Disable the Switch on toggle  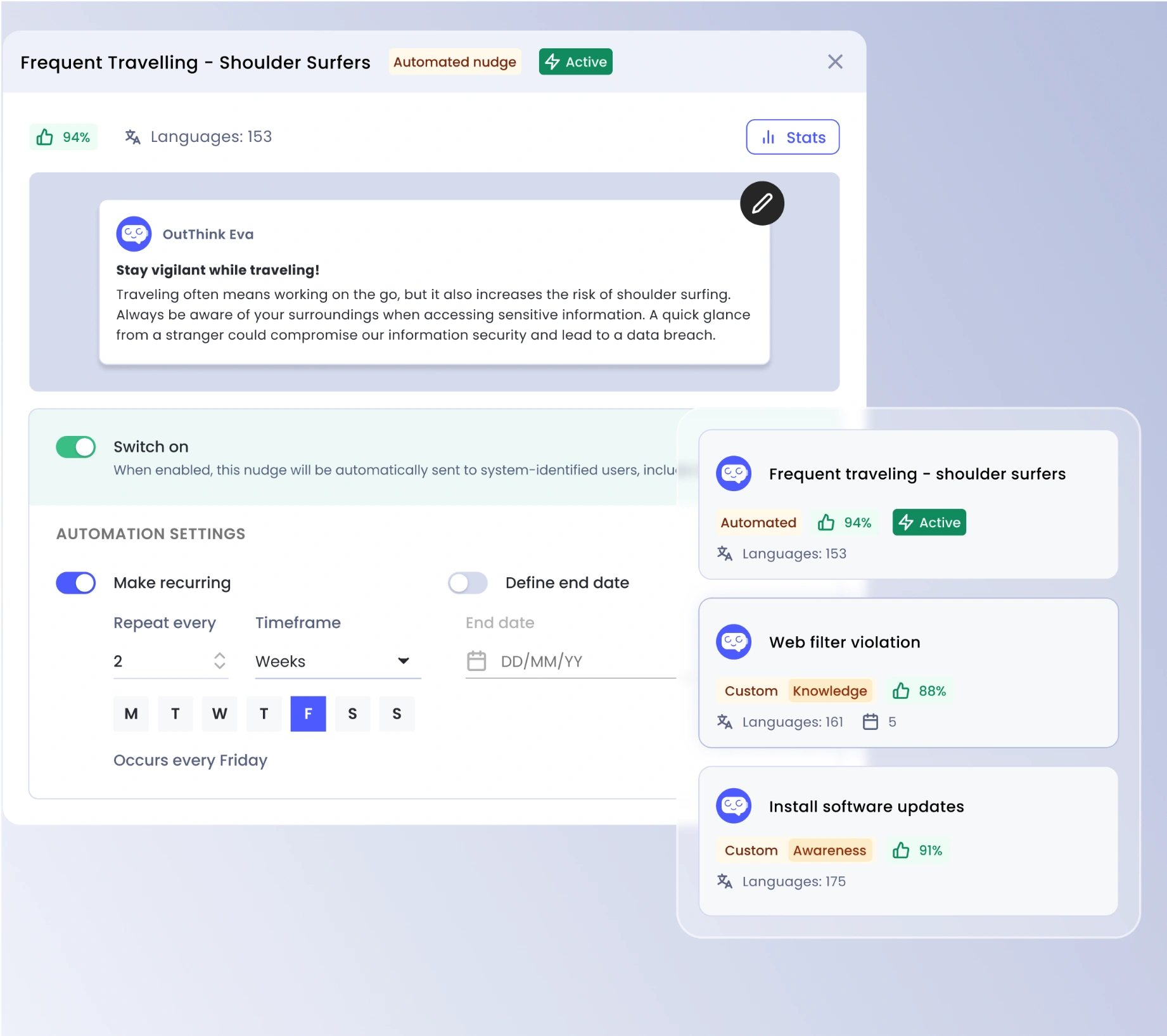(x=75, y=447)
